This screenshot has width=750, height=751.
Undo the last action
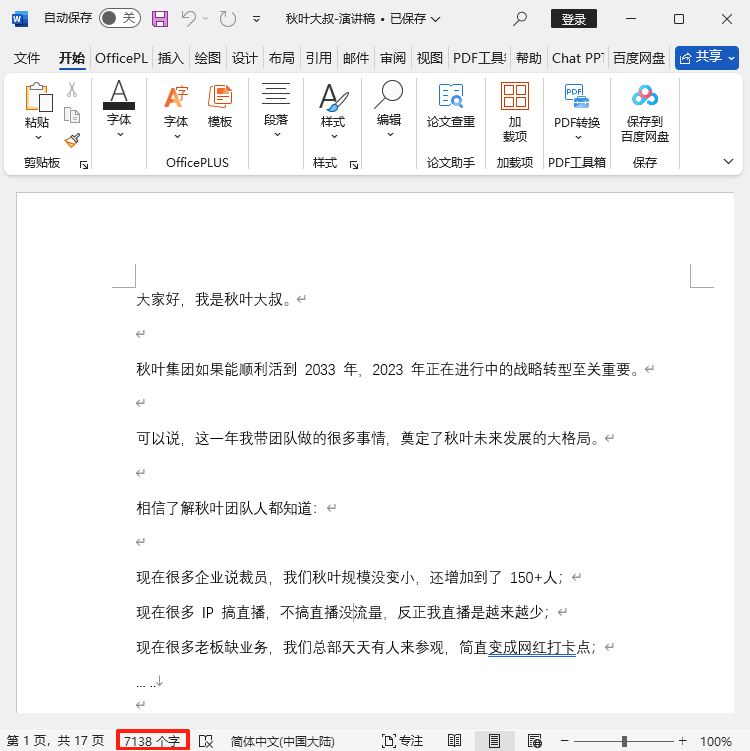click(x=188, y=19)
